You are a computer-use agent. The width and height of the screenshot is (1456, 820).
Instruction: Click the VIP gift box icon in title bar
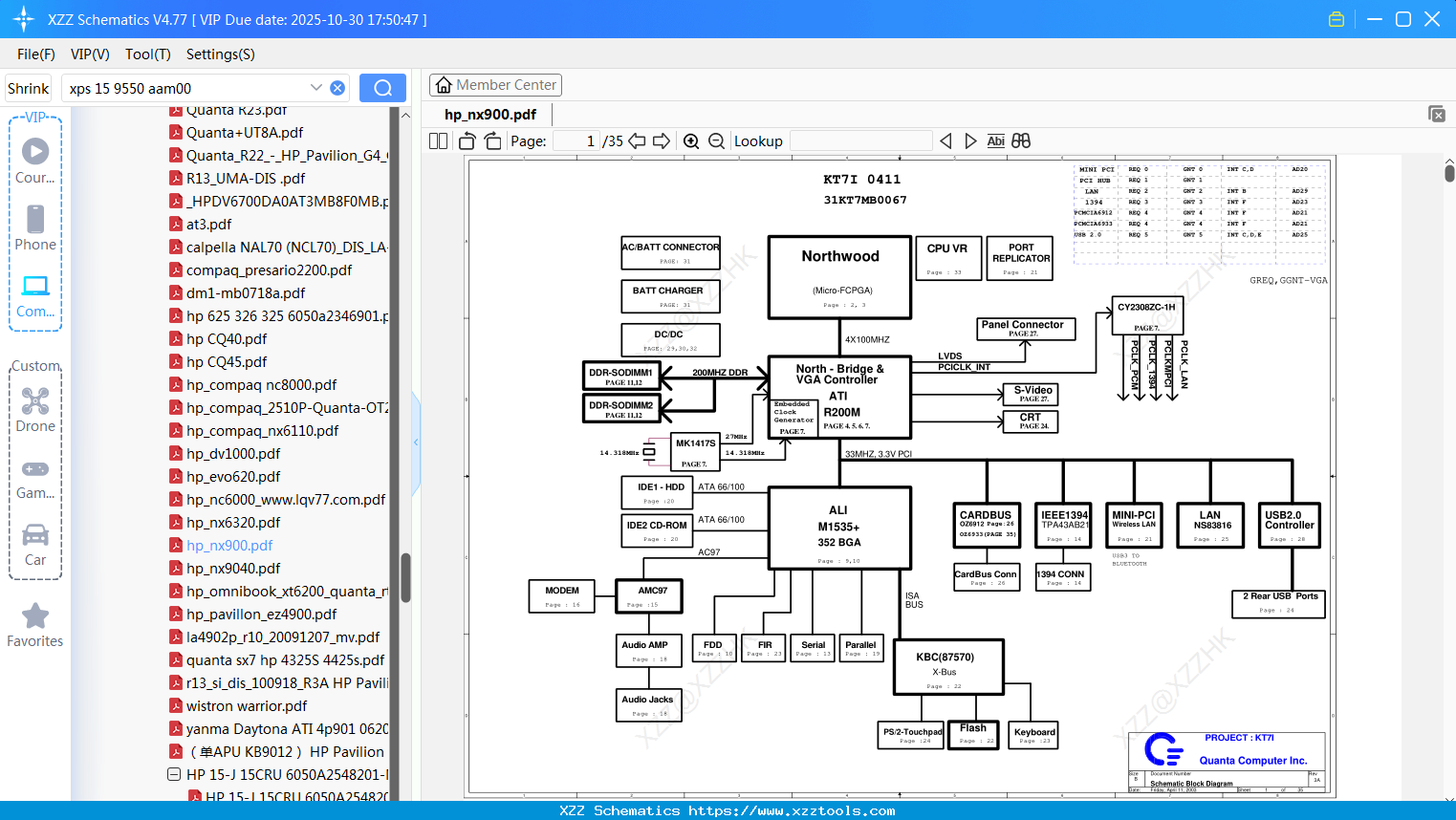click(1336, 19)
